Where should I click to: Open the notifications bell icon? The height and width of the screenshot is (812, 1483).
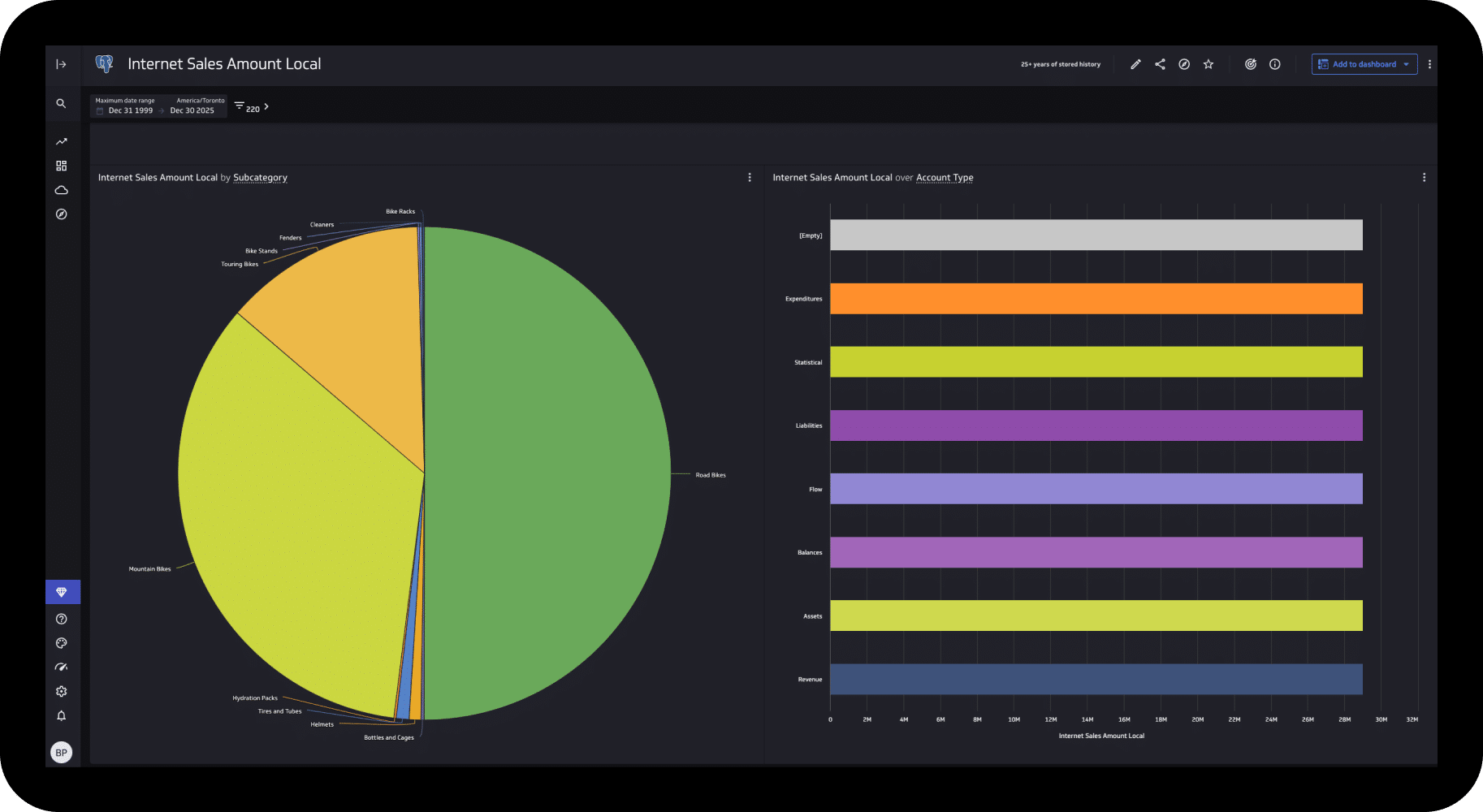pos(61,715)
